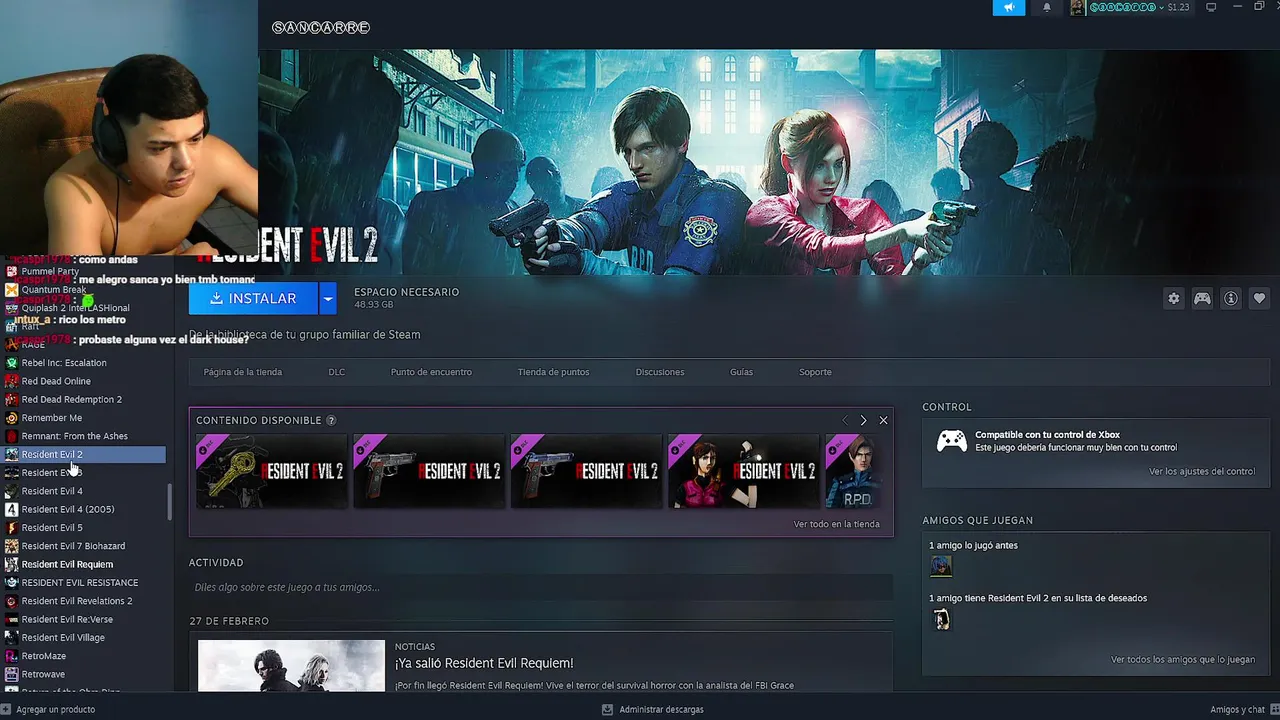Add Resident Evil 2 to favorites heart
Screen dimensions: 1280x720
point(1259,298)
